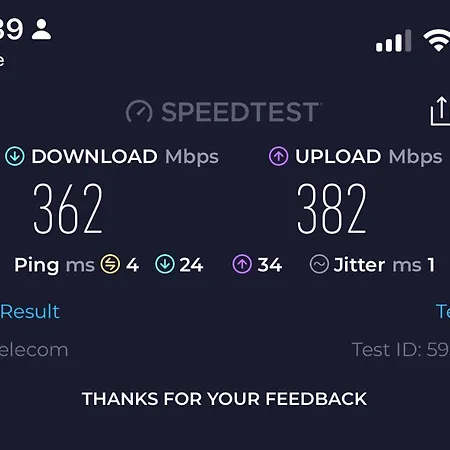Viewport: 450px width, 450px height.
Task: Tap the jitter wave icon
Action: [x=319, y=264]
